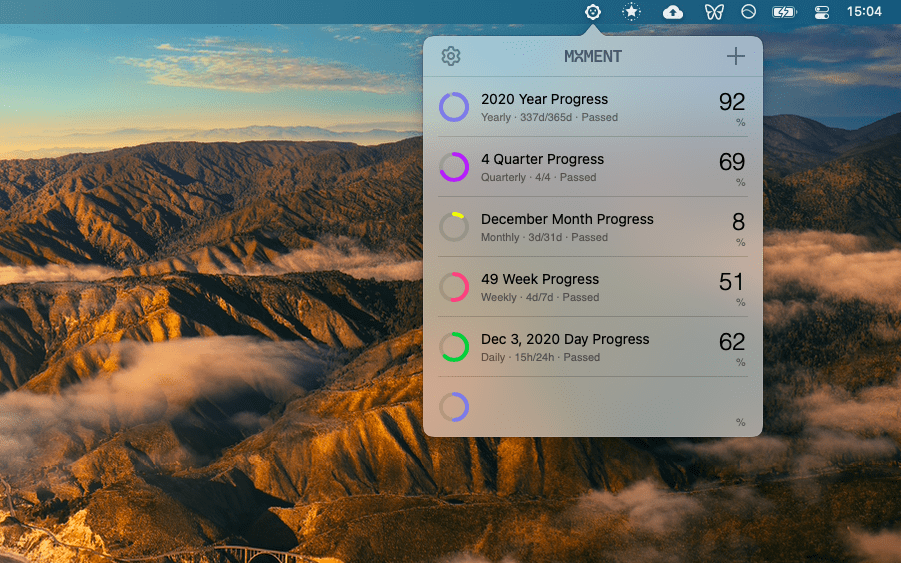Click the Mxment menu bar icon
The height and width of the screenshot is (563, 901).
click(593, 11)
